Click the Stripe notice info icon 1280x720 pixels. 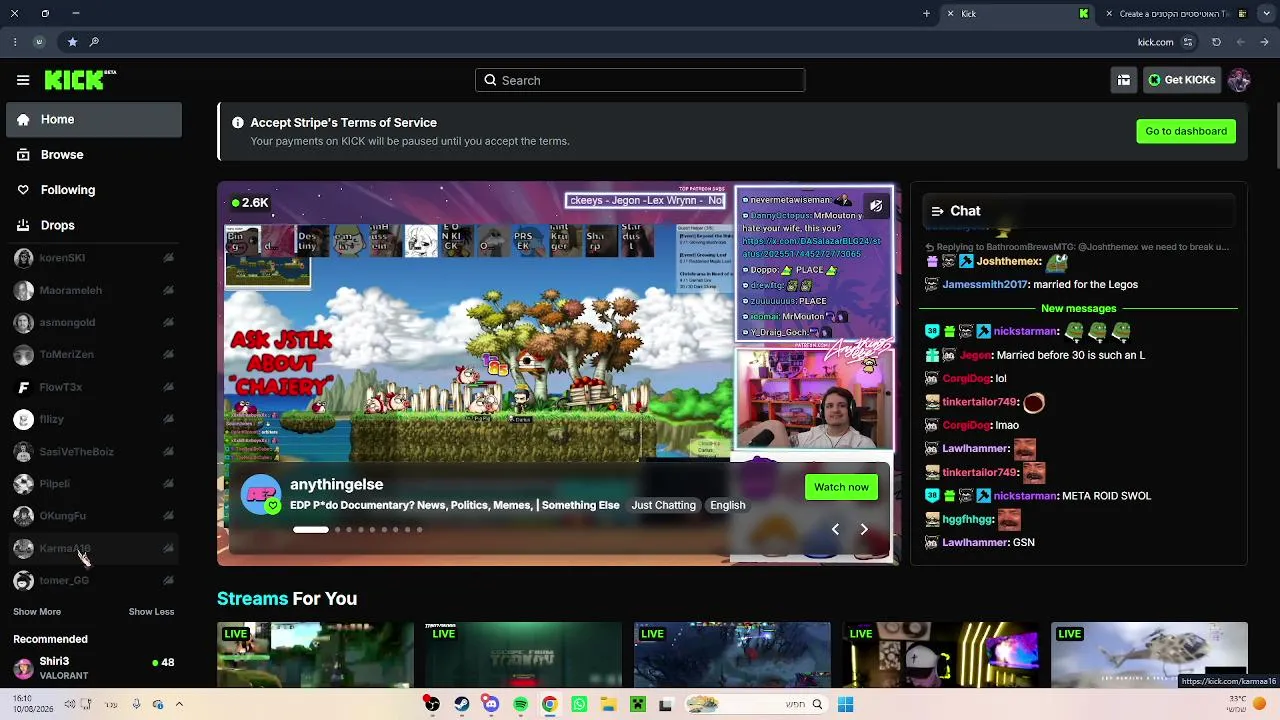(x=238, y=123)
